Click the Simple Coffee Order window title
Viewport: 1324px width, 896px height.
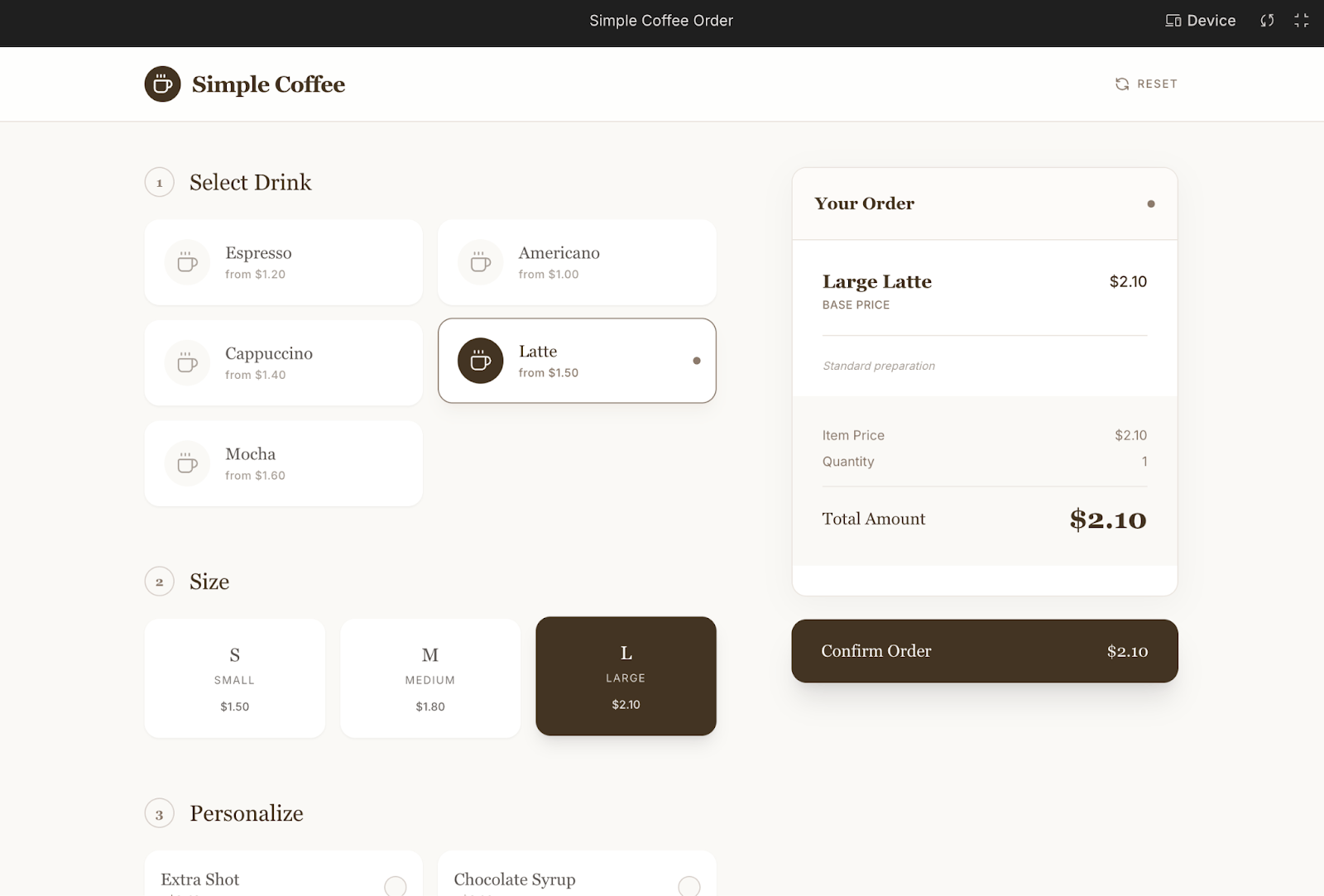pyautogui.click(x=661, y=21)
